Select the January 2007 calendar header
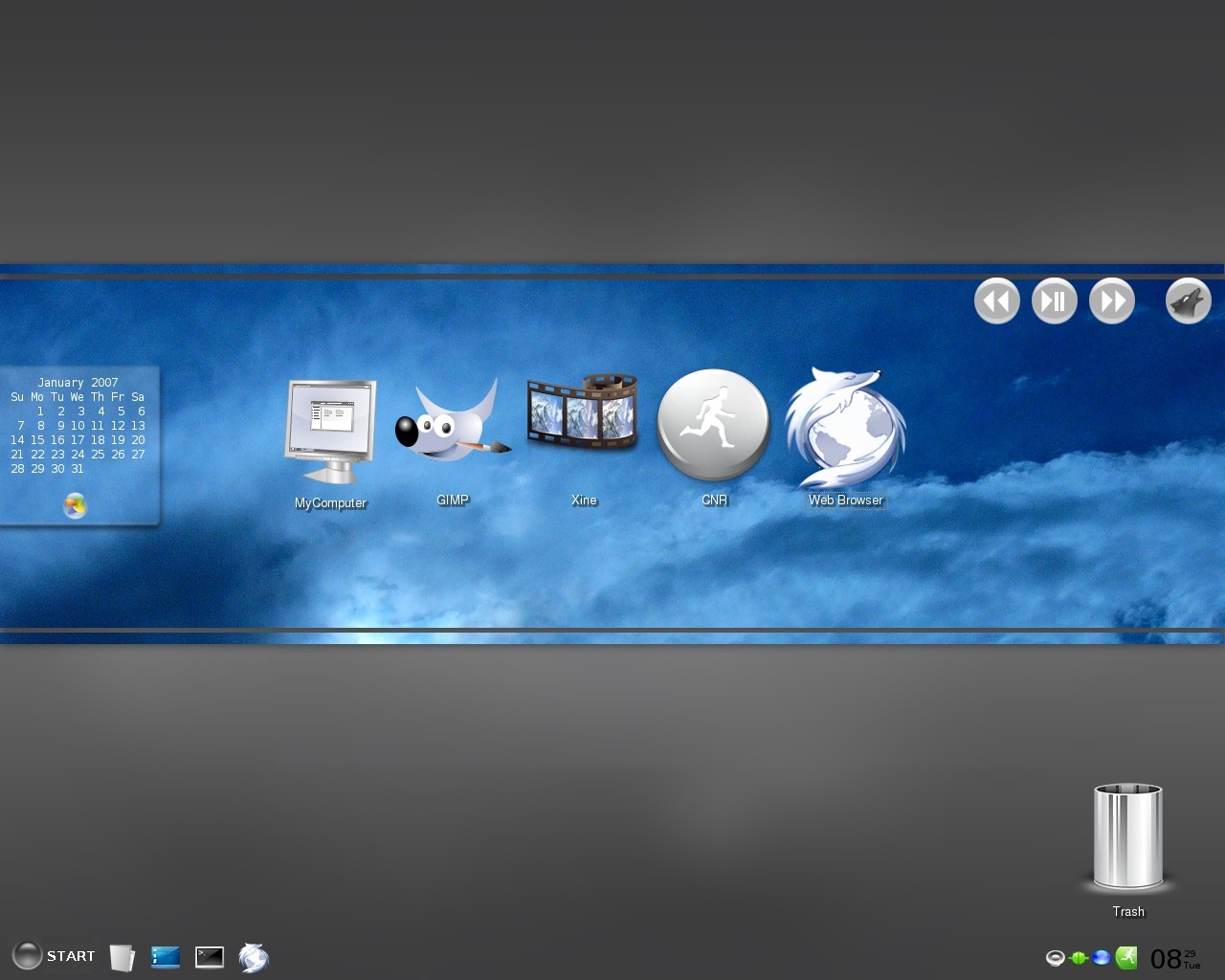Screen dimensions: 1225x980 (x=78, y=382)
